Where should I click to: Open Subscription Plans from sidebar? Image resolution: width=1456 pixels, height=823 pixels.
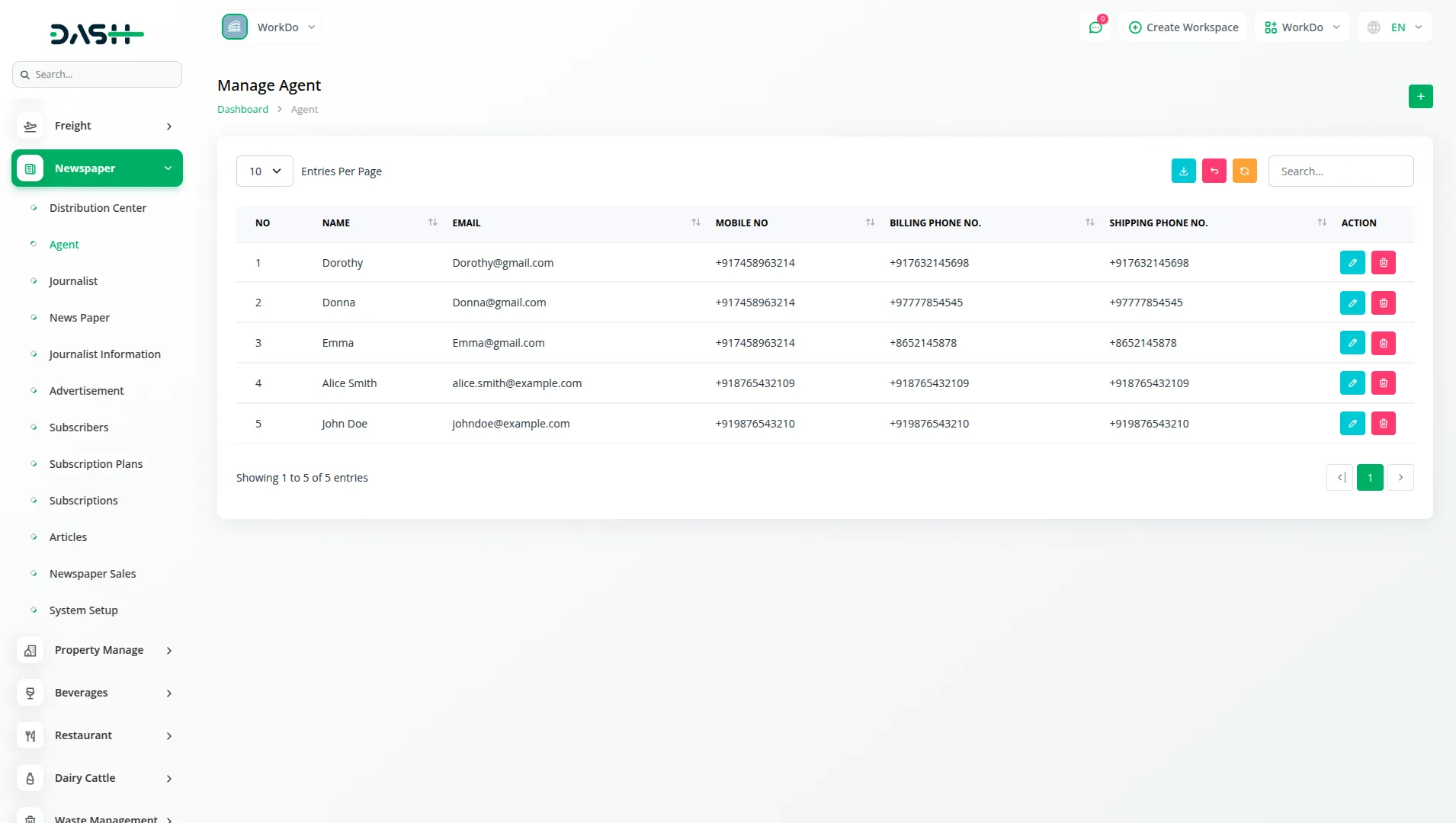coord(96,463)
